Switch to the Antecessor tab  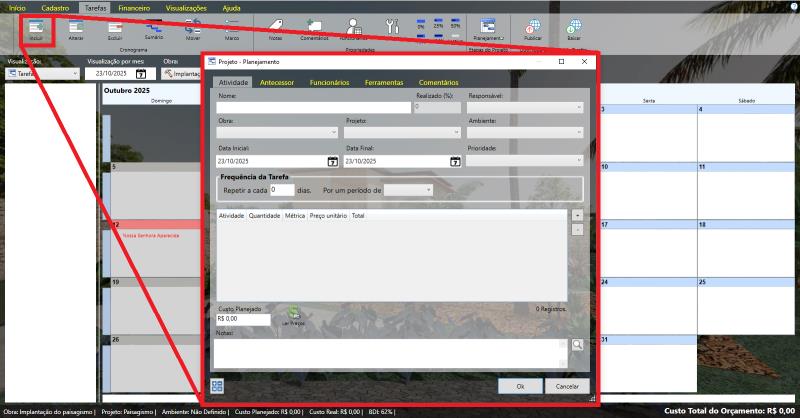(276, 83)
